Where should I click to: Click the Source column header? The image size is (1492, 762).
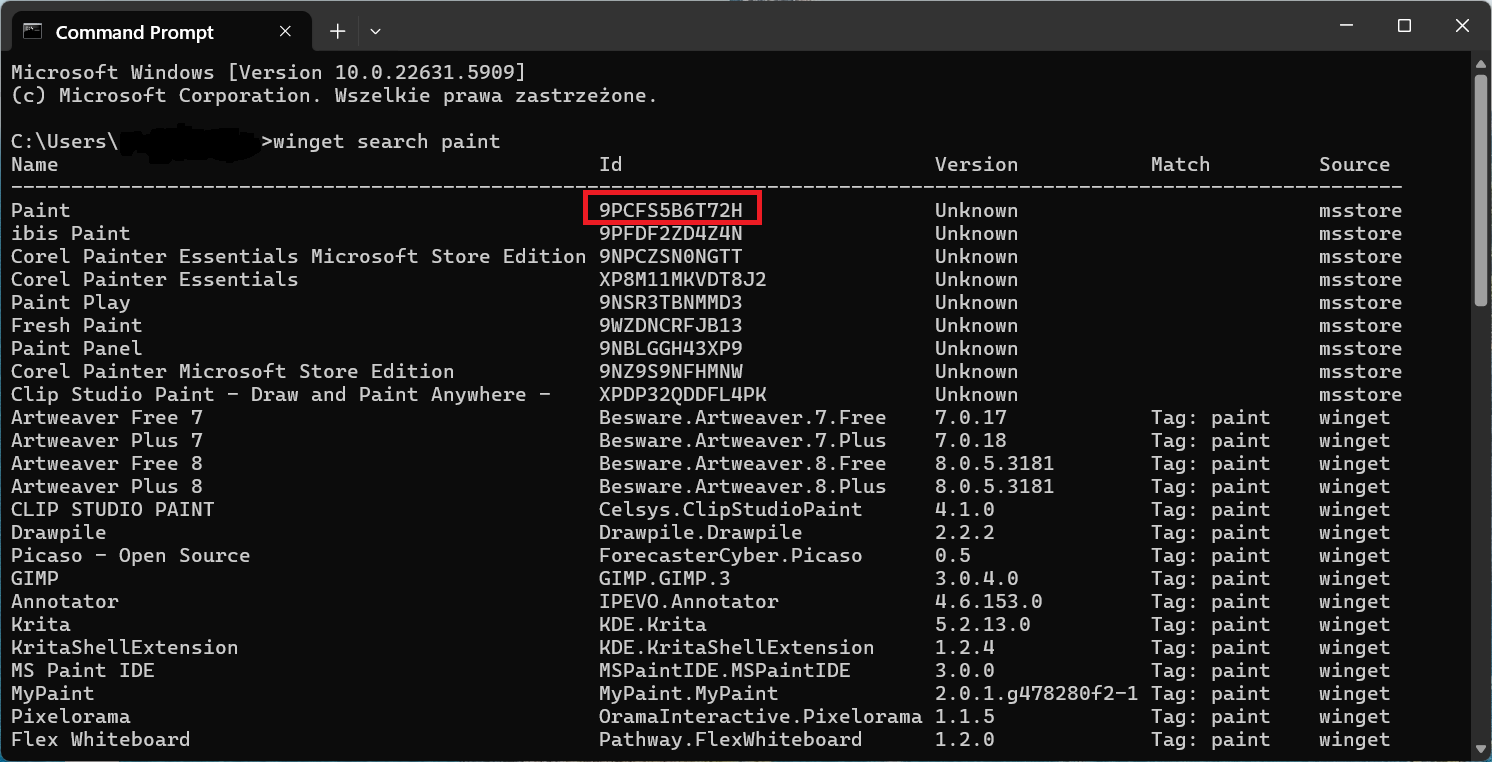1355,165
